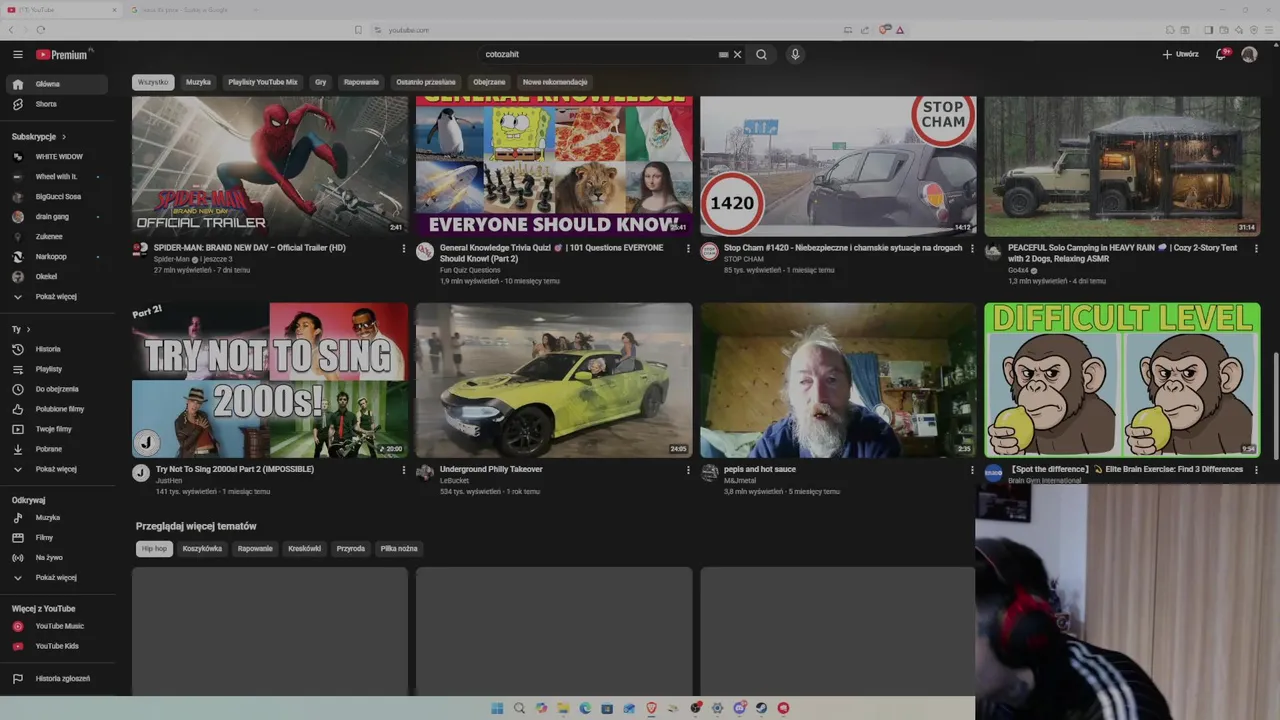Select the Gry filter chip
Image resolution: width=1280 pixels, height=720 pixels.
click(x=320, y=82)
